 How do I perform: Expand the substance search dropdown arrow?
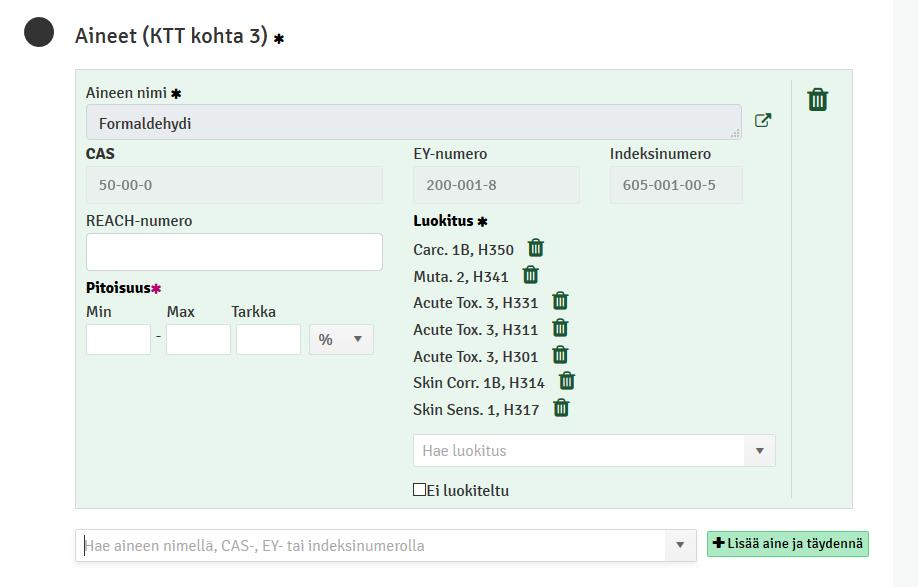(x=680, y=545)
